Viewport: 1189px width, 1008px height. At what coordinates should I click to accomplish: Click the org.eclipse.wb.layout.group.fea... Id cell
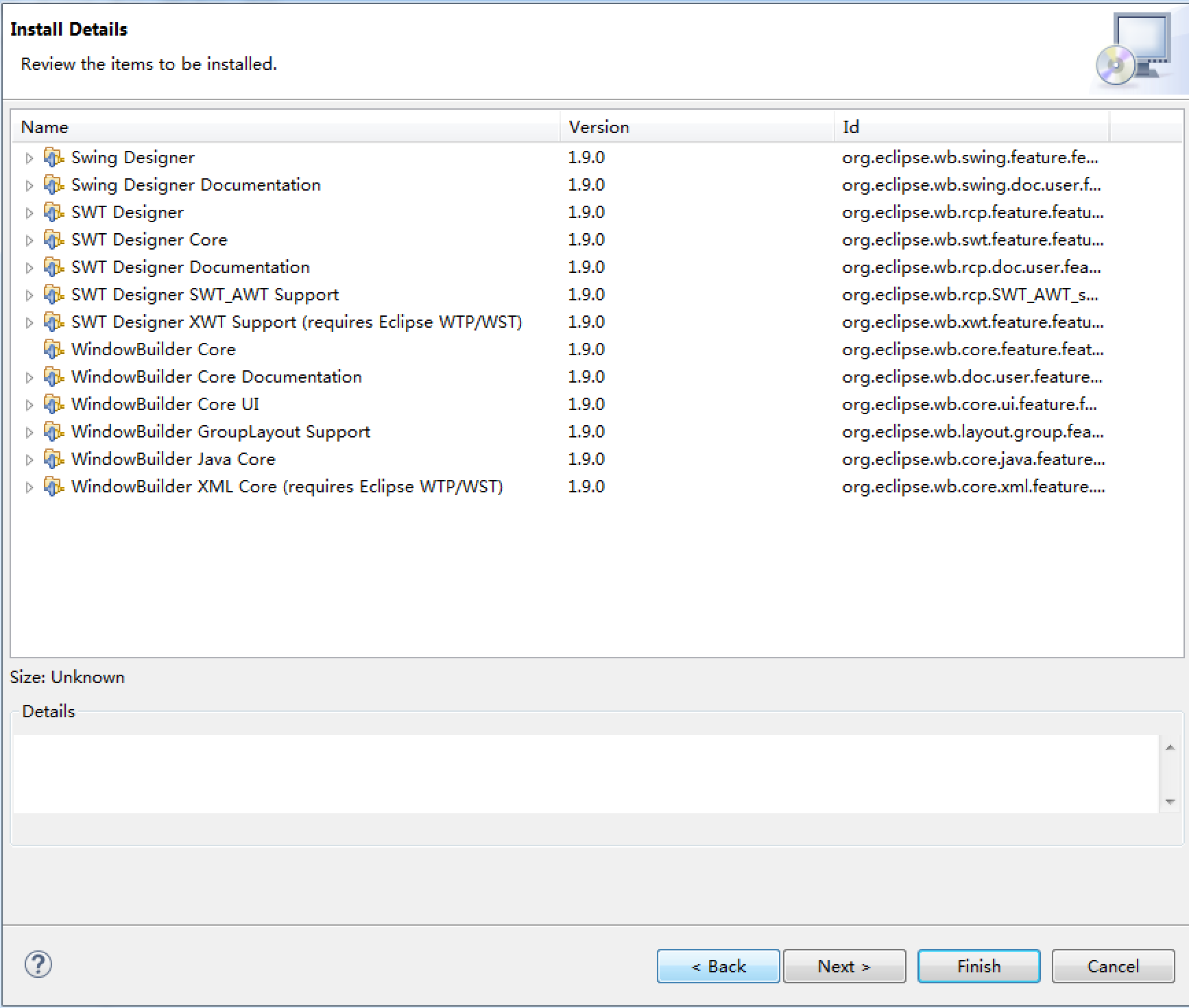click(973, 432)
